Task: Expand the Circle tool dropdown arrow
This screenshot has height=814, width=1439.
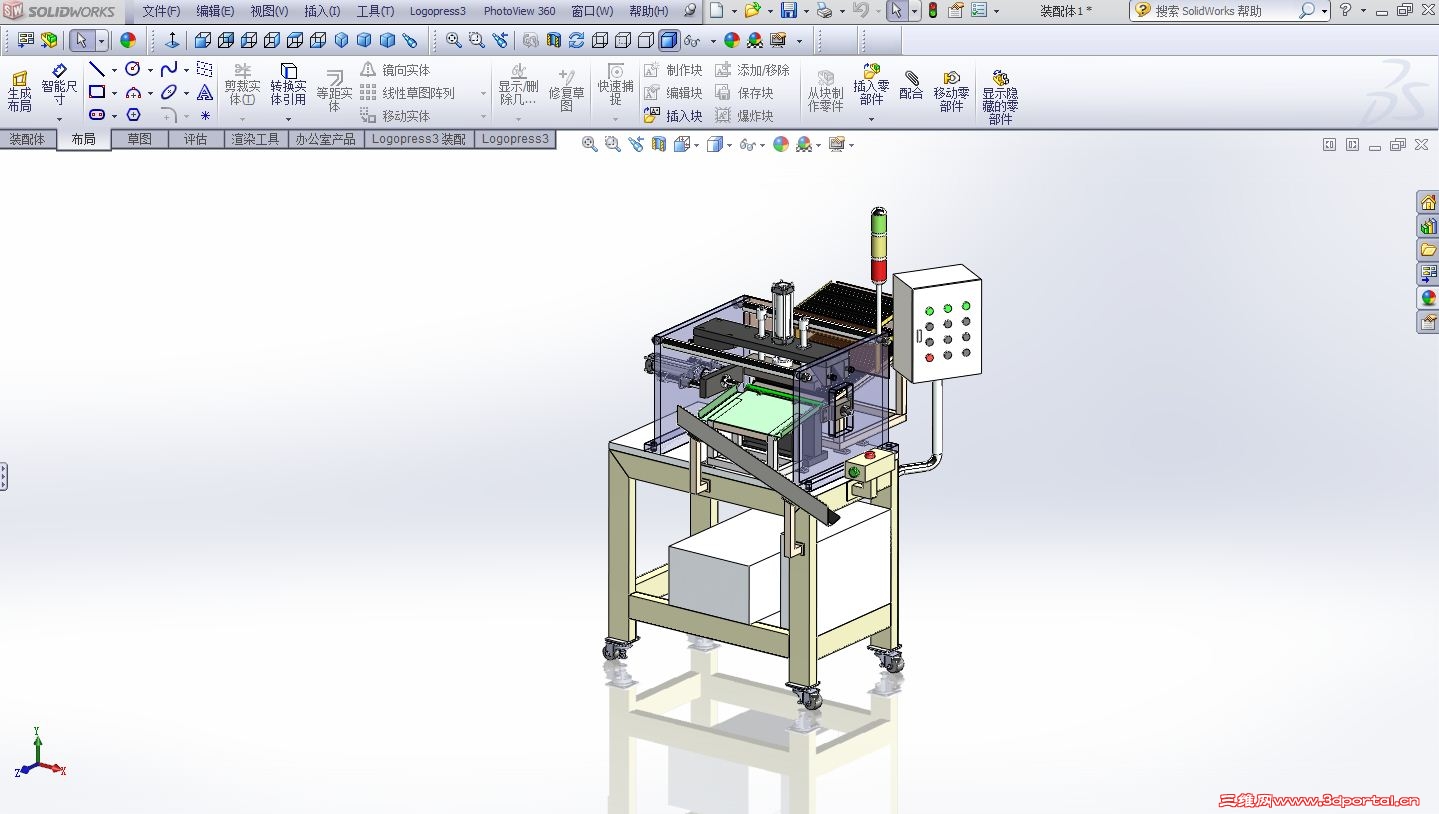Action: (x=149, y=70)
